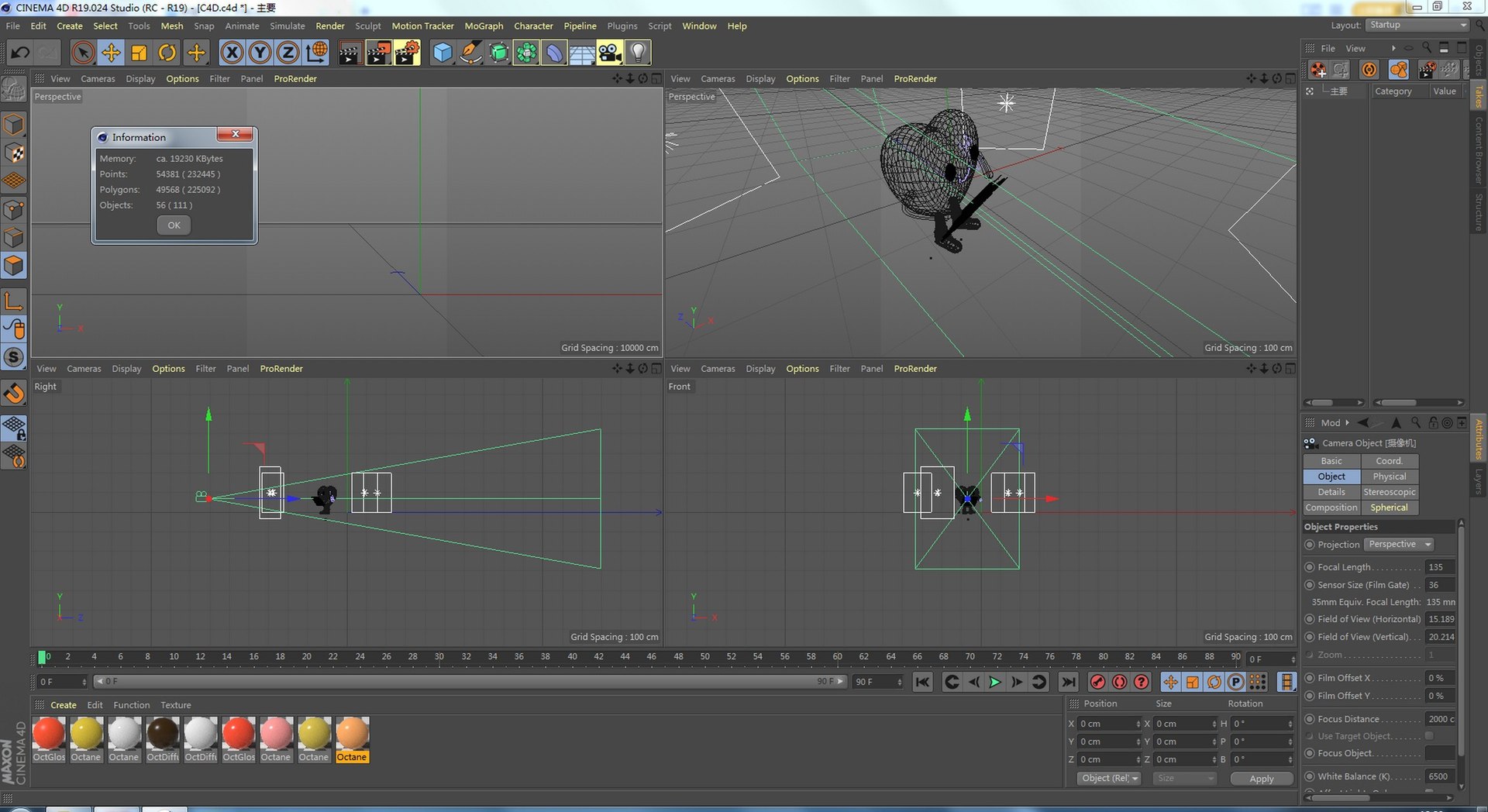This screenshot has width=1488, height=812.
Task: Toggle Z axis lock
Action: coord(288,53)
